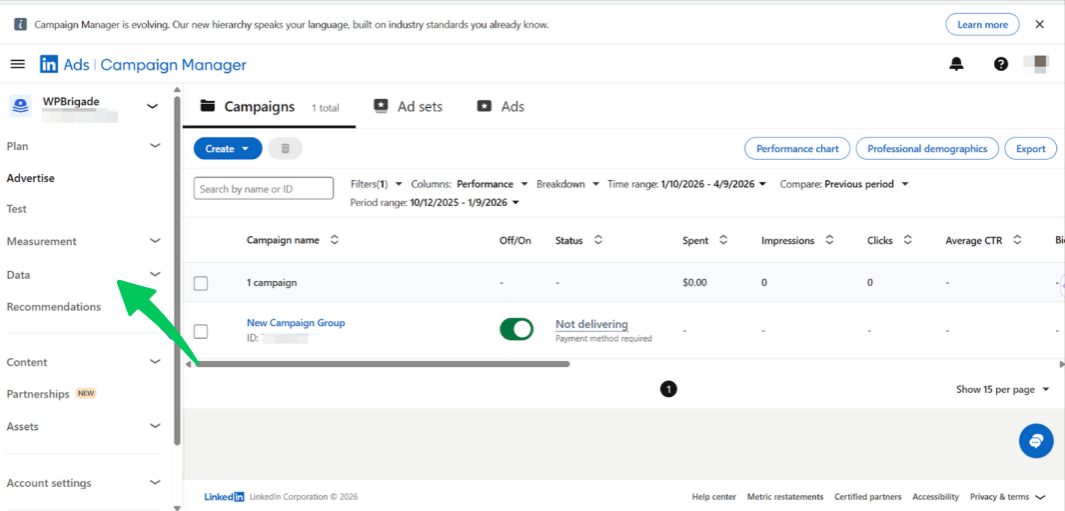Open Certified partners footer link
Screen dimensions: 1065x511
point(868,497)
